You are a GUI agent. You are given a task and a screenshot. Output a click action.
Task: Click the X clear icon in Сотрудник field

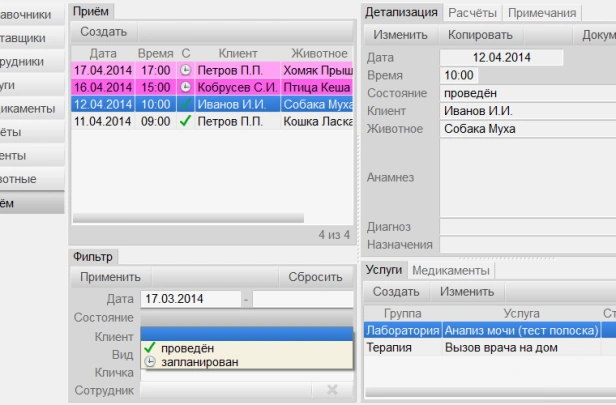point(332,390)
